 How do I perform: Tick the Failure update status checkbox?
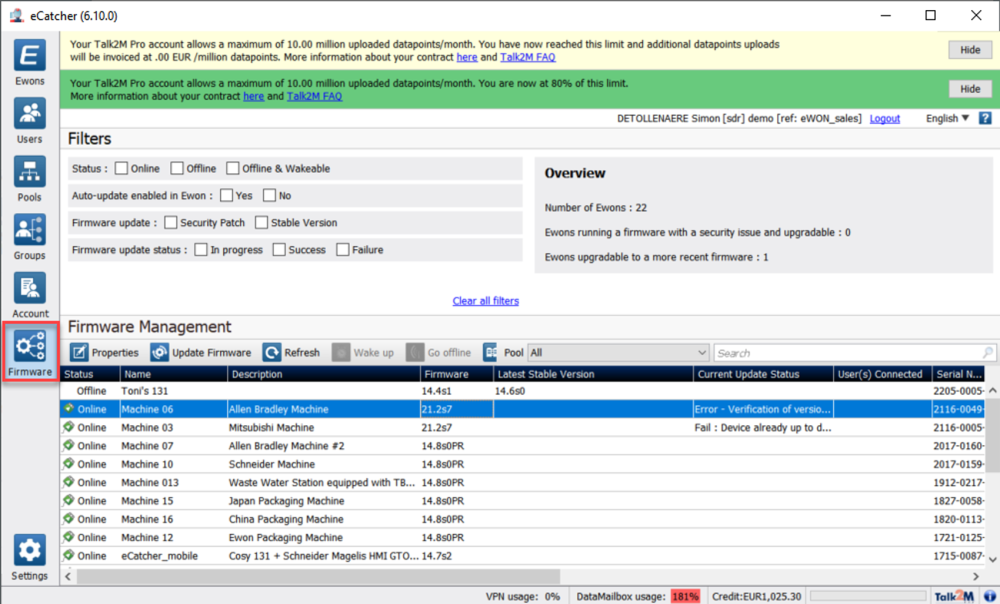click(x=343, y=250)
